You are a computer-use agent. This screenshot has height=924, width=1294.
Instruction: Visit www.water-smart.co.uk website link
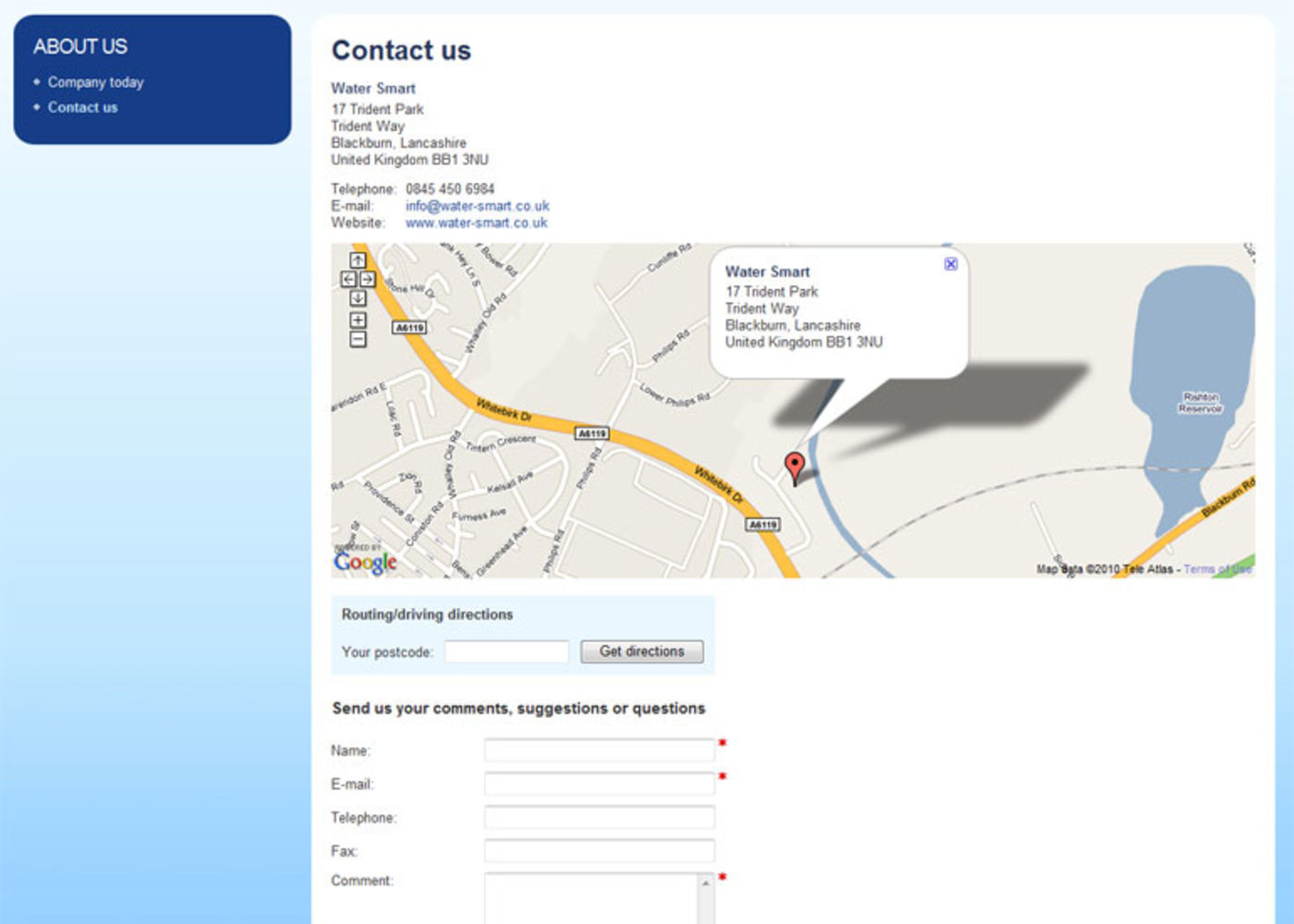point(477,223)
